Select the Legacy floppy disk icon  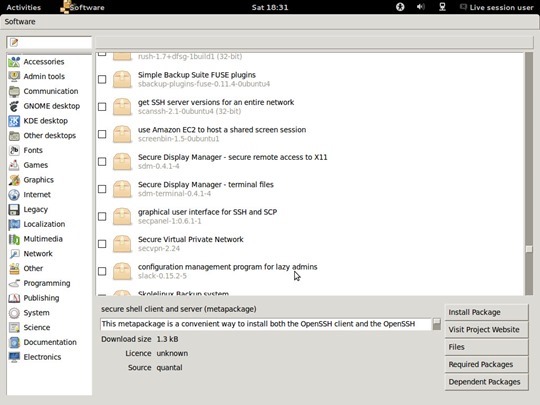(x=14, y=209)
